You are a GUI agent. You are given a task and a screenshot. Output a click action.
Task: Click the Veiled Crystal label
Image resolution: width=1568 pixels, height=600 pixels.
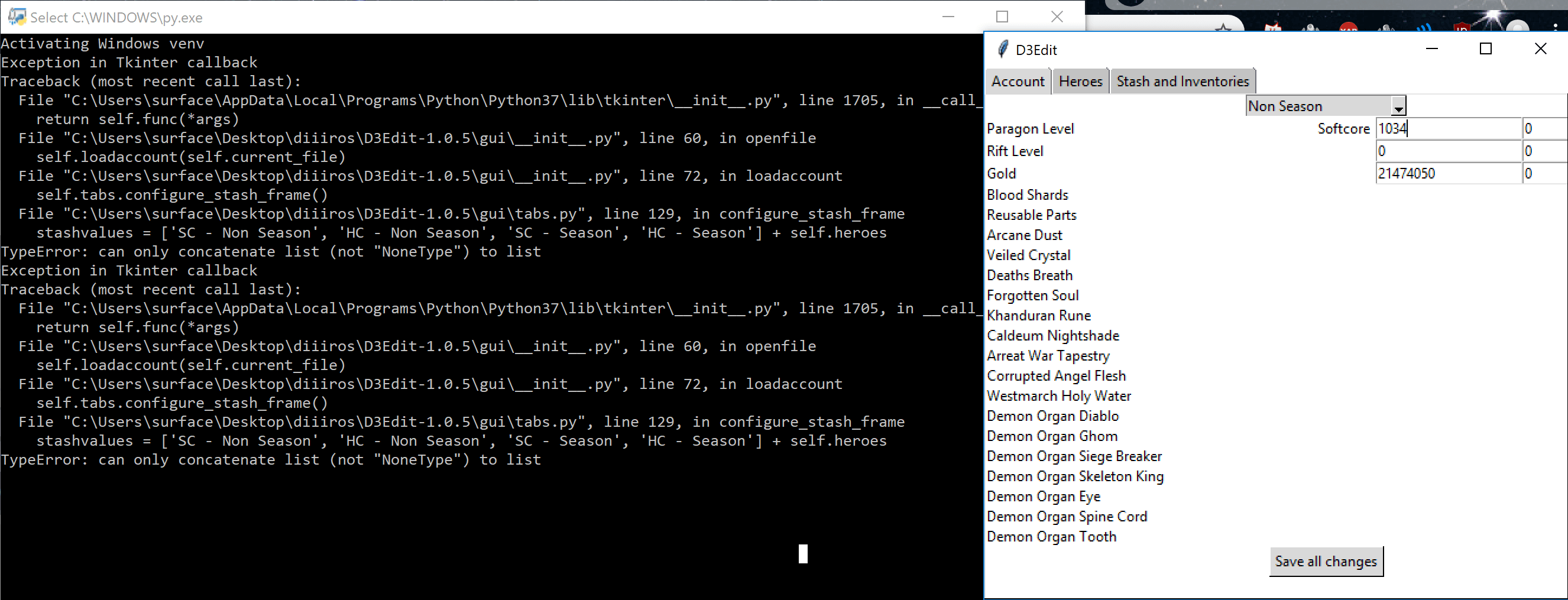(1029, 255)
